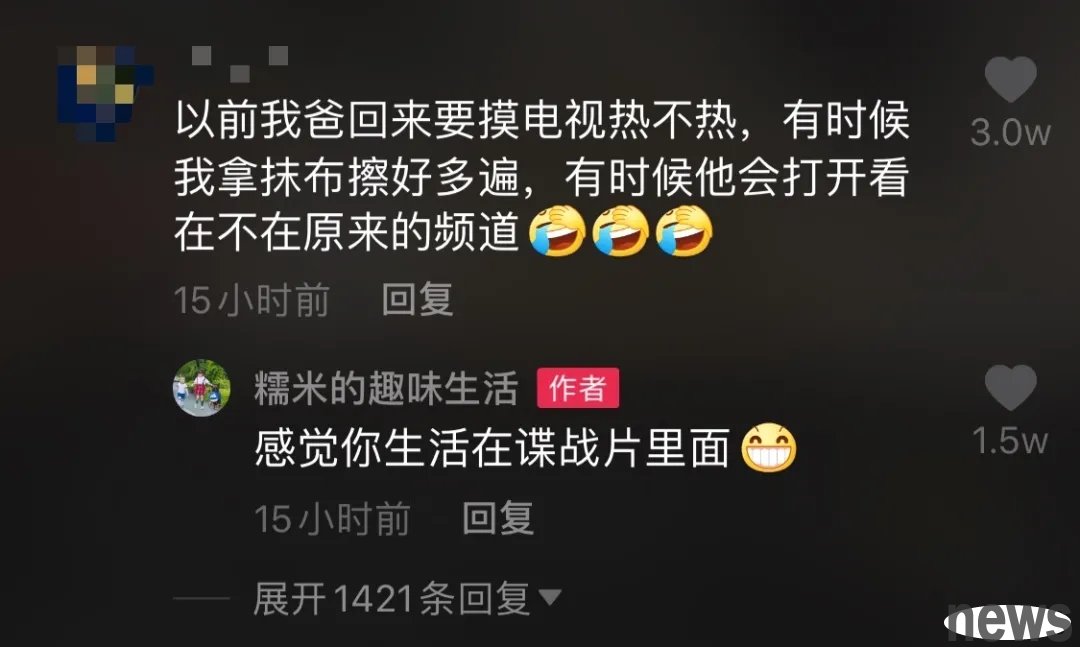Click the top comment's 15小时前 timestamp
The height and width of the screenshot is (647, 1080).
(252, 300)
